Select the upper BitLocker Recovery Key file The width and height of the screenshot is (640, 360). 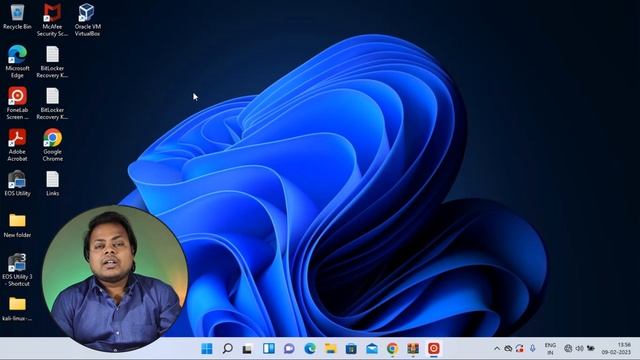click(x=52, y=62)
